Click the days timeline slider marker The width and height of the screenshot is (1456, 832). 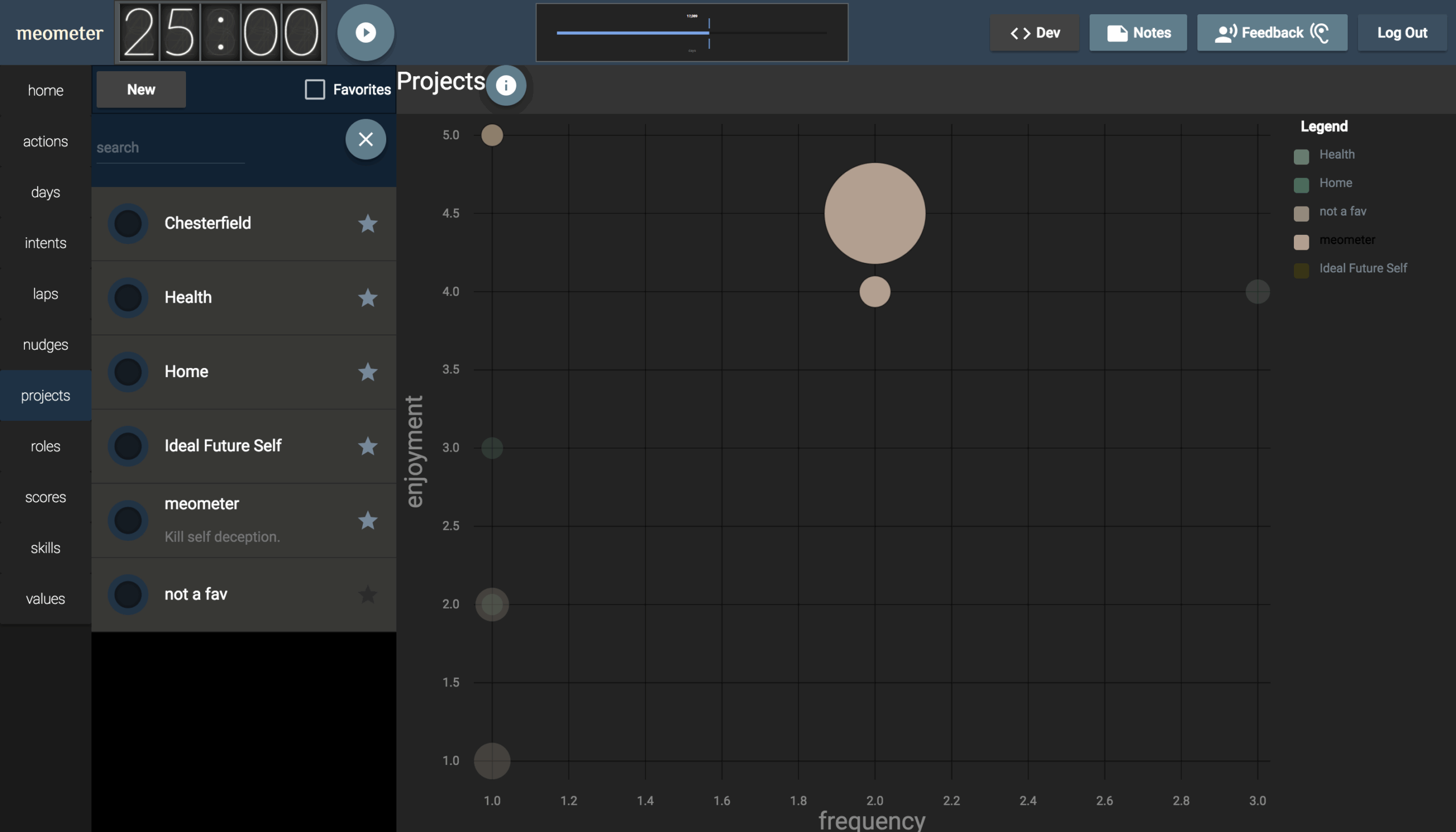(709, 32)
